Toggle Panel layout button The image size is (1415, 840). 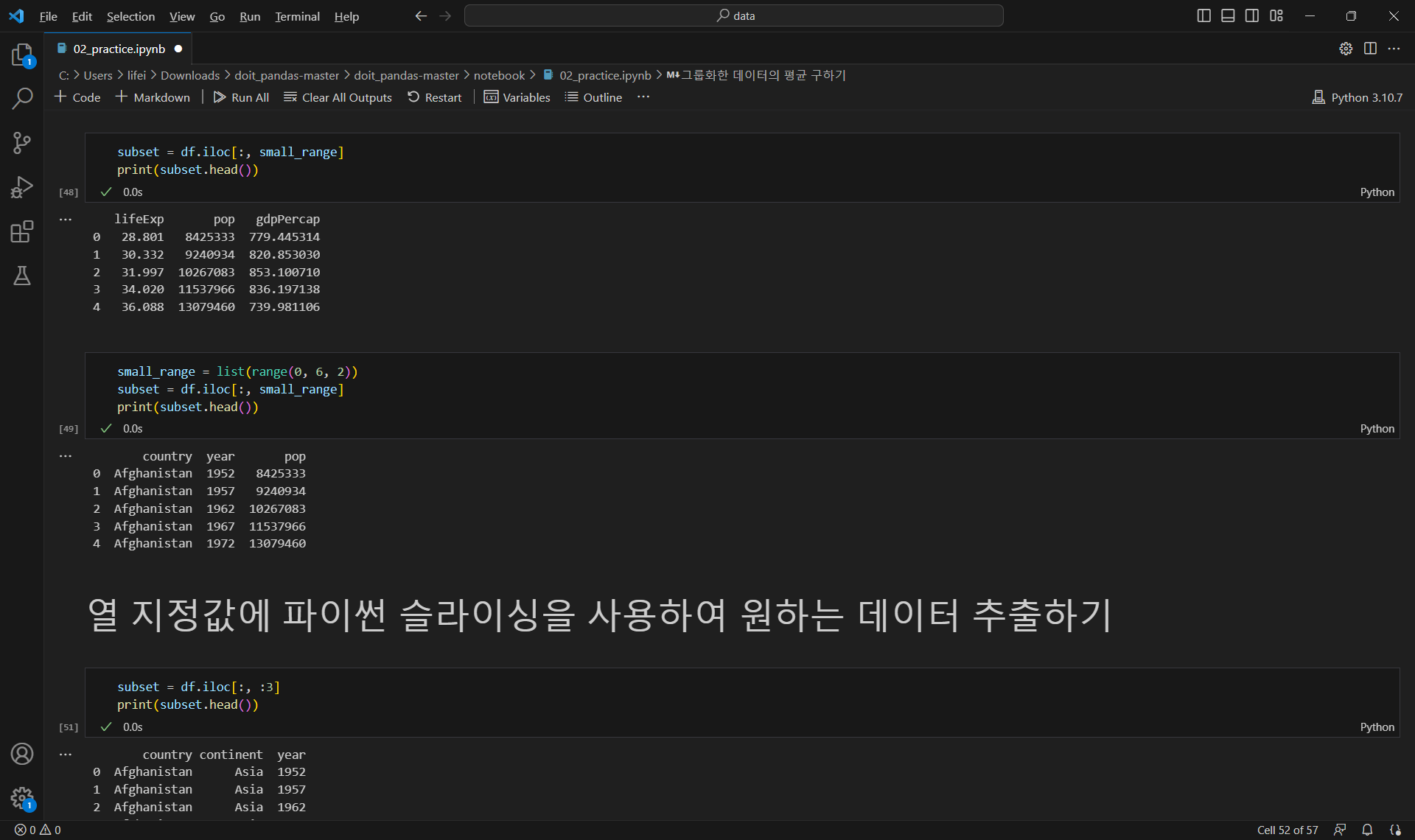pos(1228,15)
